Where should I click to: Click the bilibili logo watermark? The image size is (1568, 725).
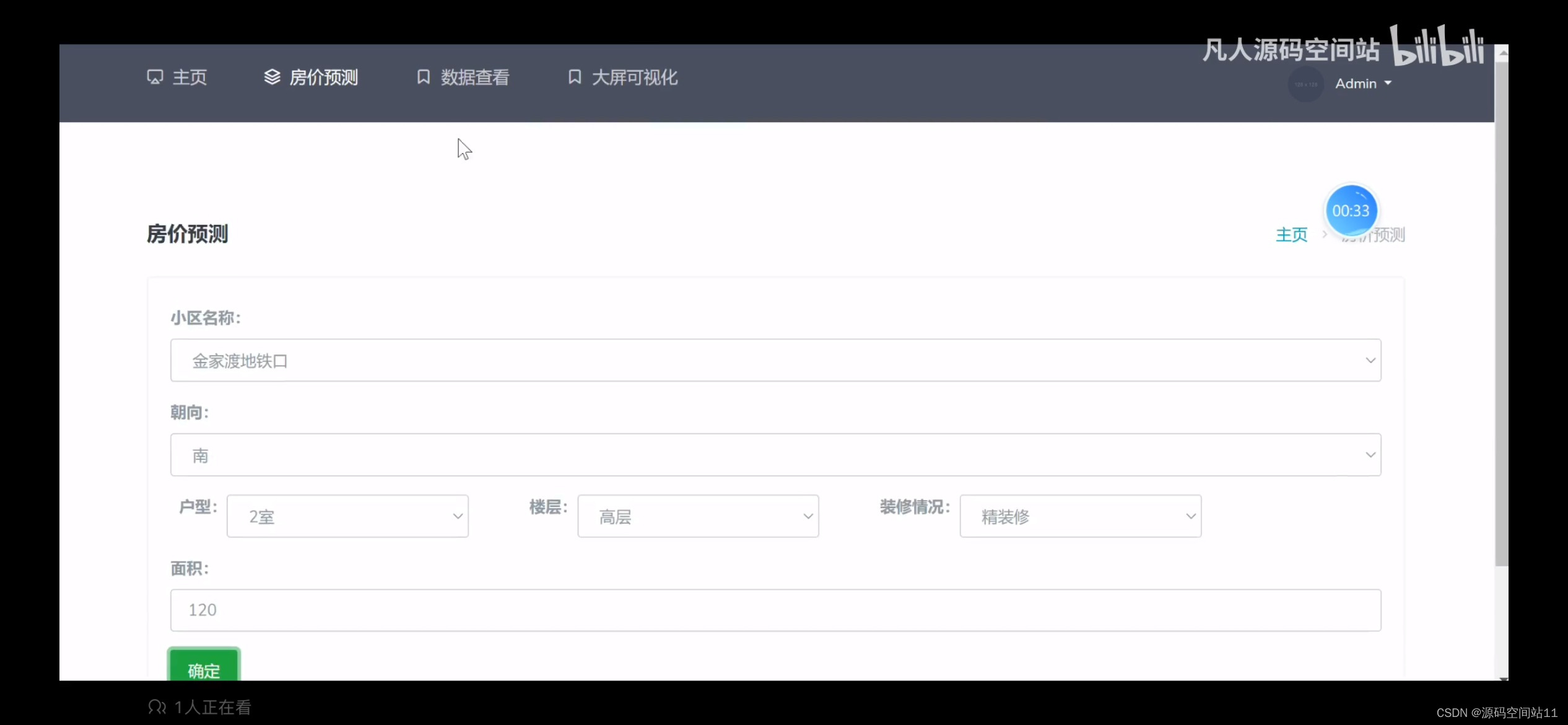coord(1437,46)
